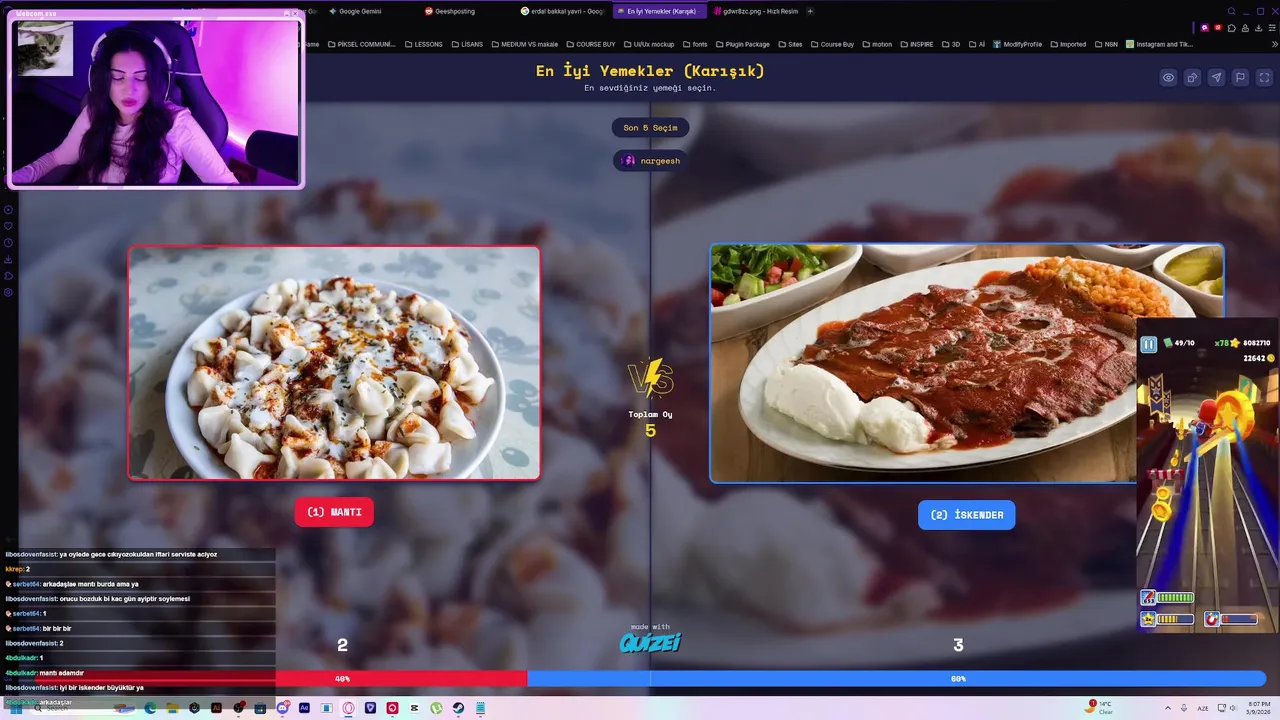Open the motion bookmark folder

(x=876, y=44)
